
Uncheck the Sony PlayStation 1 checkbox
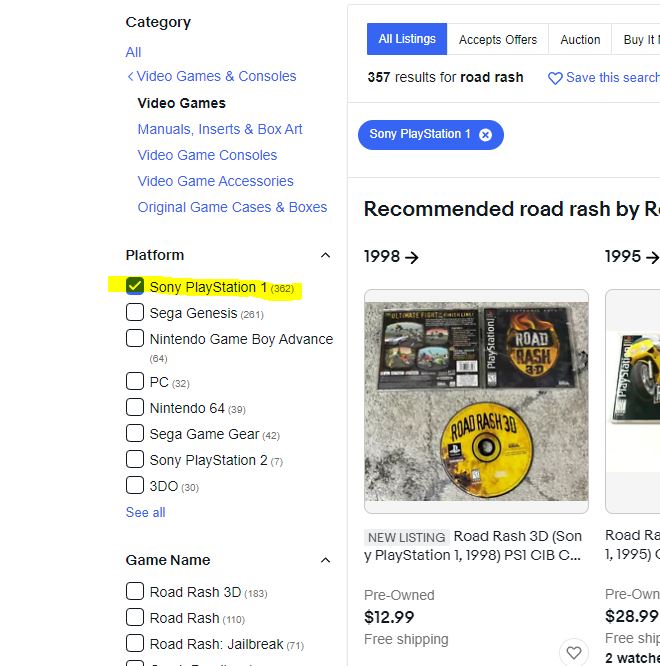(x=135, y=286)
